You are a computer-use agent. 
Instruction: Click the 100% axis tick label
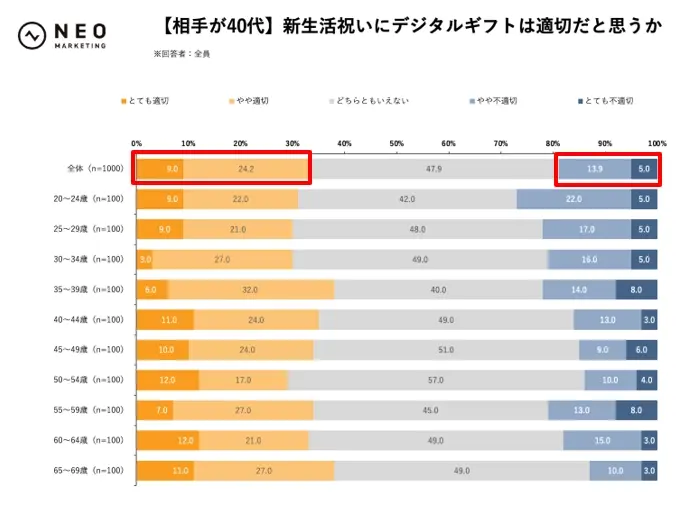click(657, 143)
